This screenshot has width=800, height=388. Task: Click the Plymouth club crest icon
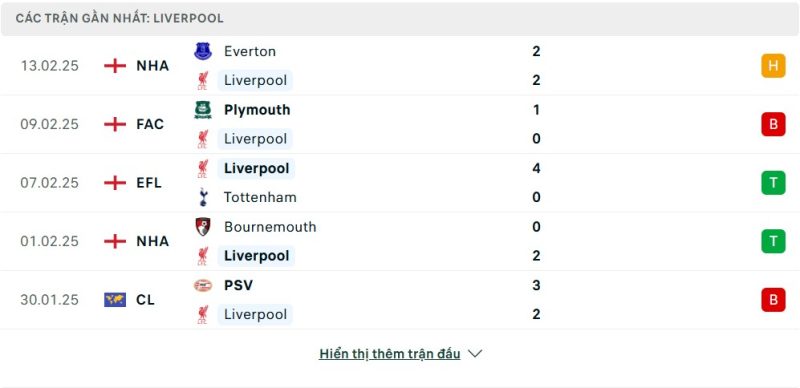click(203, 110)
